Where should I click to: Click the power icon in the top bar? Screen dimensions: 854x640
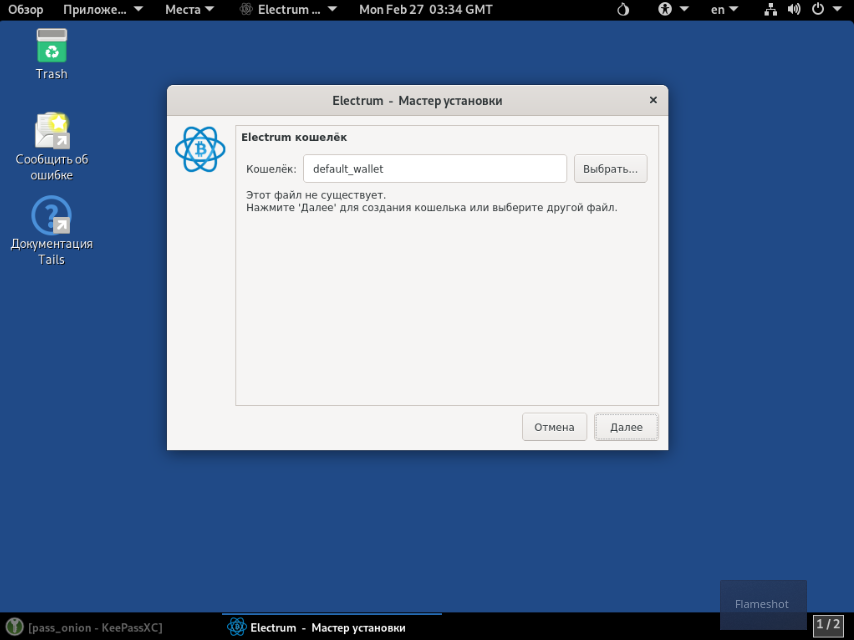(819, 10)
